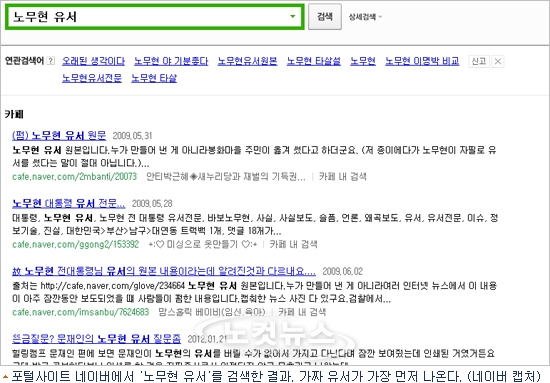Click the search box containing 노무현 유서
The image size is (550, 383).
pyautogui.click(x=155, y=16)
